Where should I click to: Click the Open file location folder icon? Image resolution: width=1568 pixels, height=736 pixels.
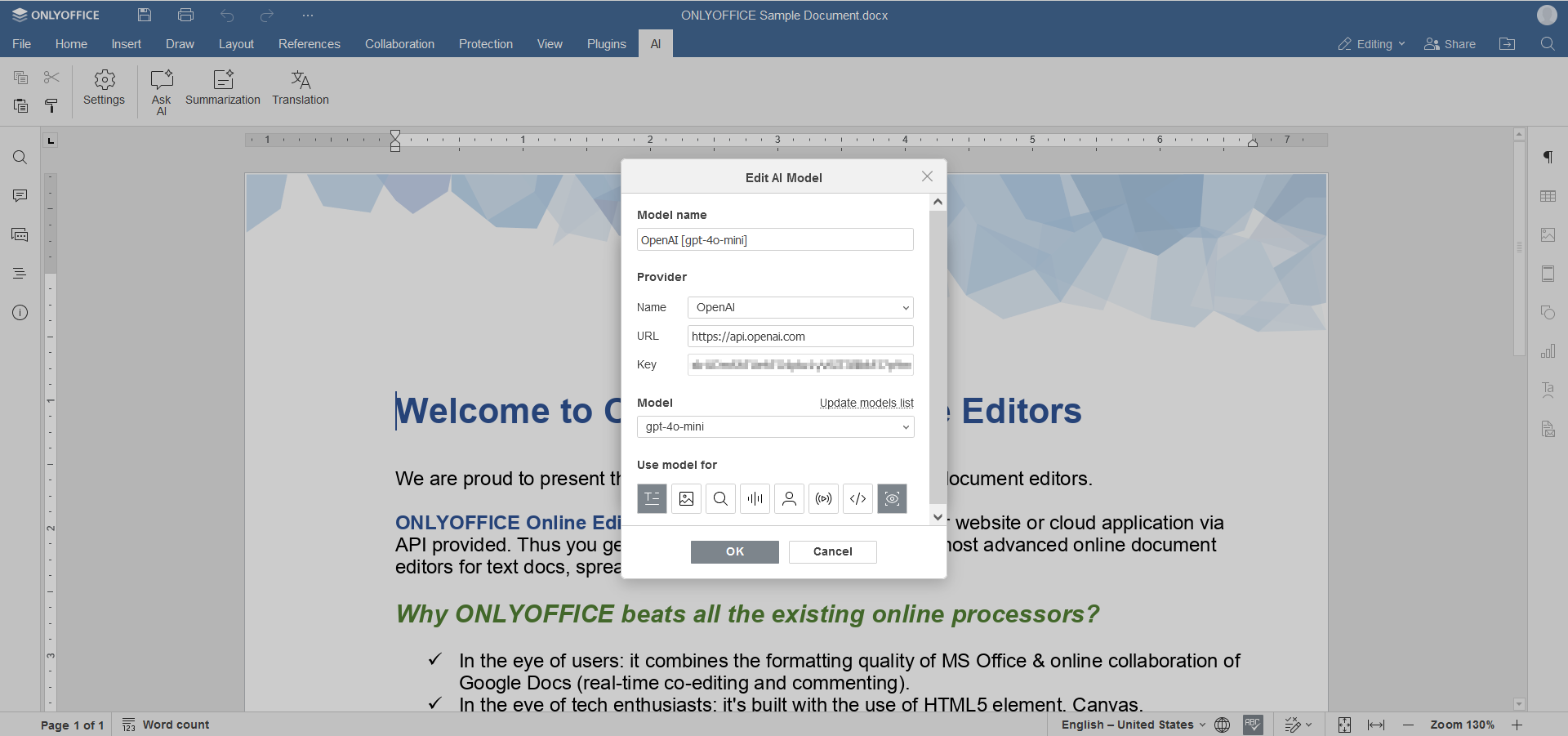point(1508,44)
